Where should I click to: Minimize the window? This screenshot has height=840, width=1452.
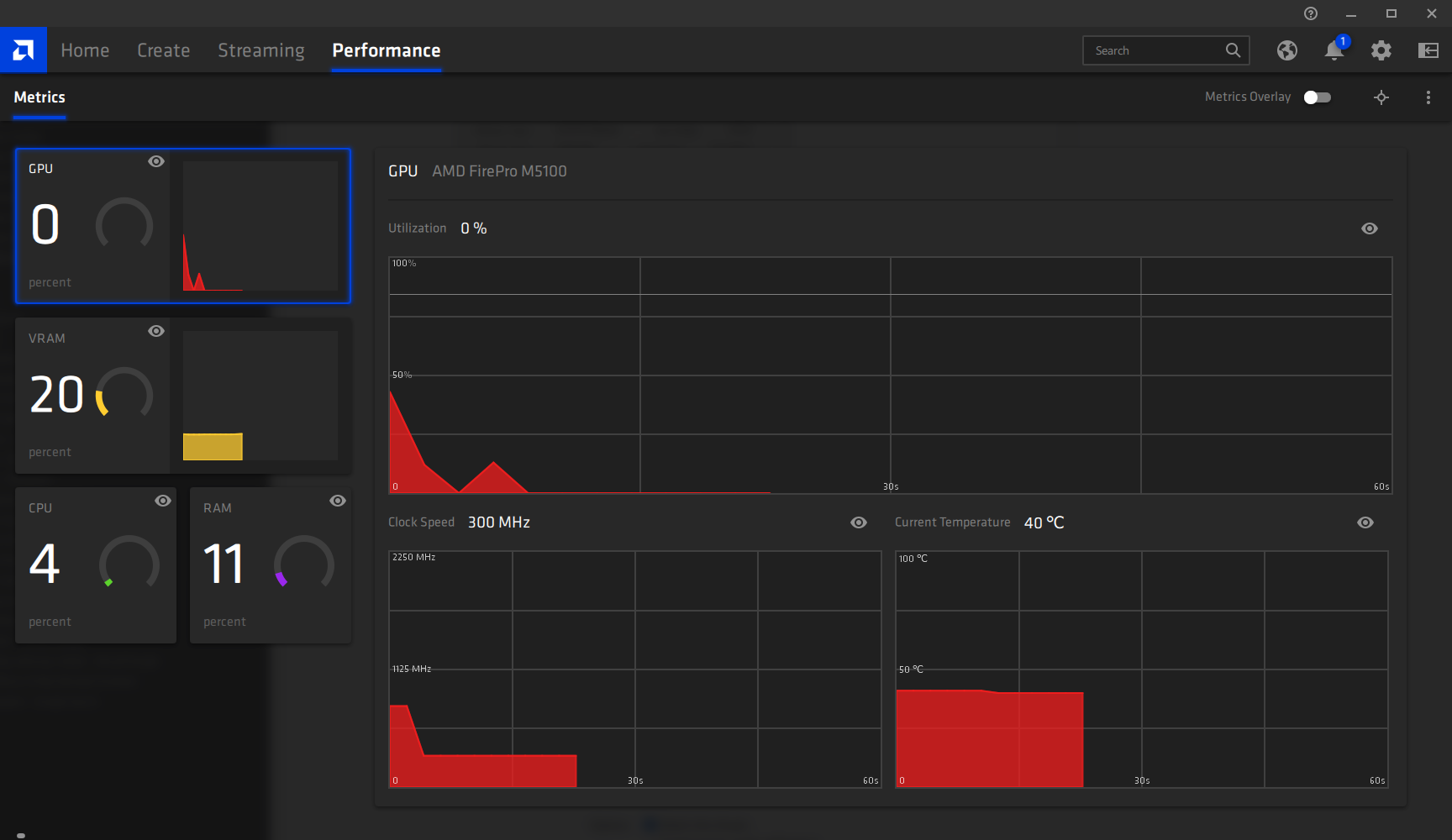[x=1351, y=13]
